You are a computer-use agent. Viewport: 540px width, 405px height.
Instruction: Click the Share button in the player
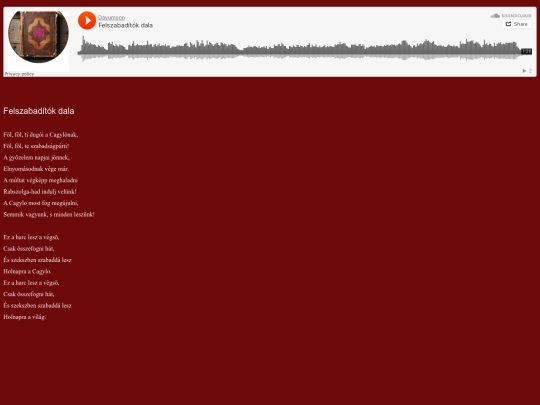517,24
